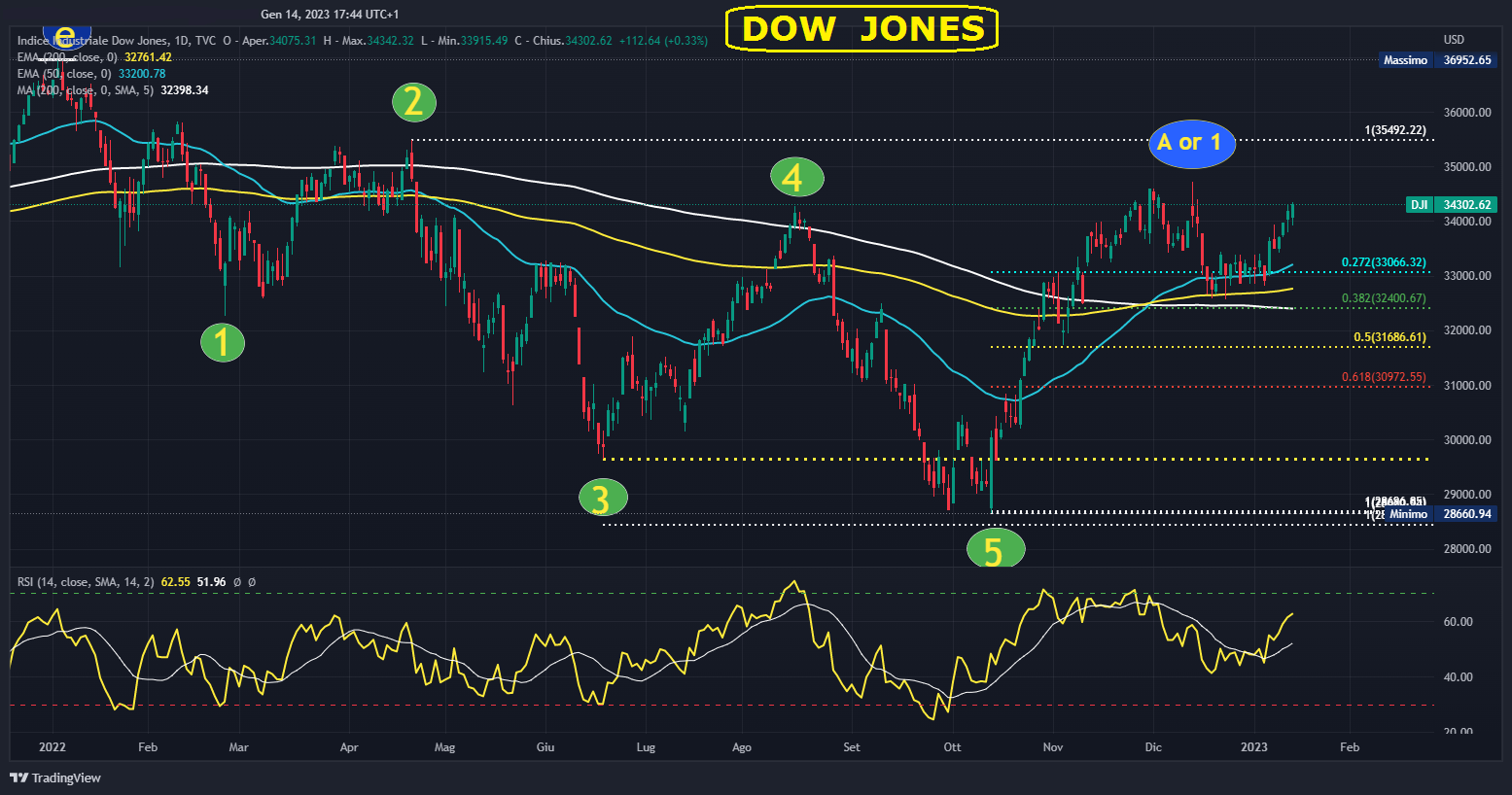The width and height of the screenshot is (1512, 795).
Task: Click the 31000.00 price axis tick
Action: pos(1467,386)
